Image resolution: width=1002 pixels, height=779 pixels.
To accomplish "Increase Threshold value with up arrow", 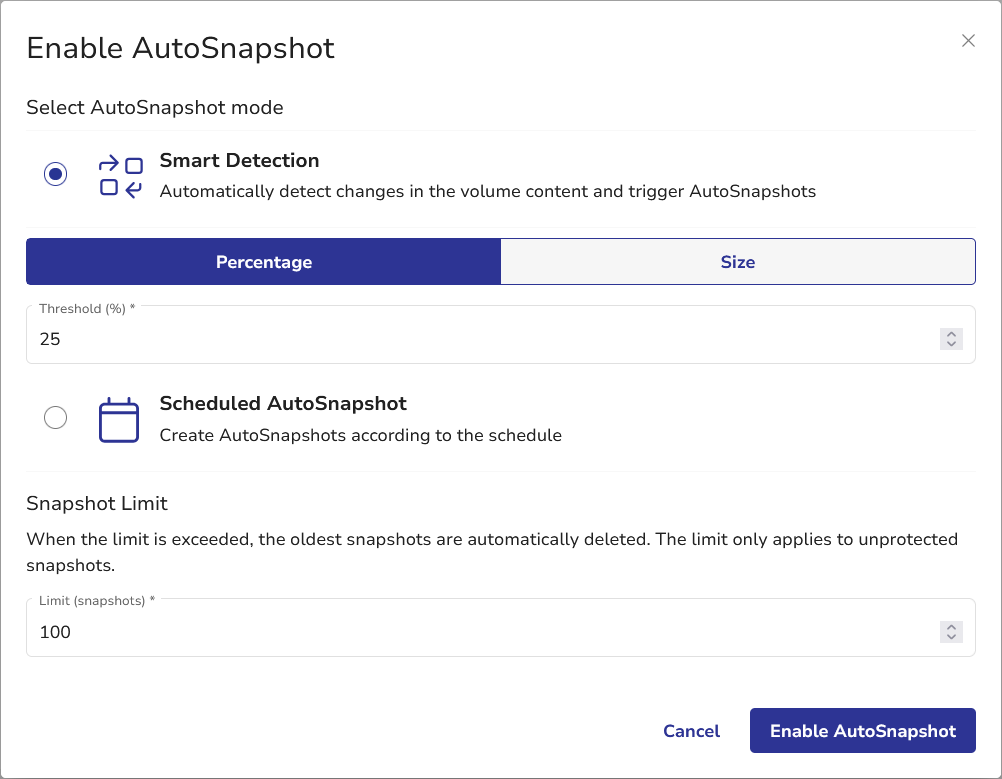I will click(x=951, y=334).
